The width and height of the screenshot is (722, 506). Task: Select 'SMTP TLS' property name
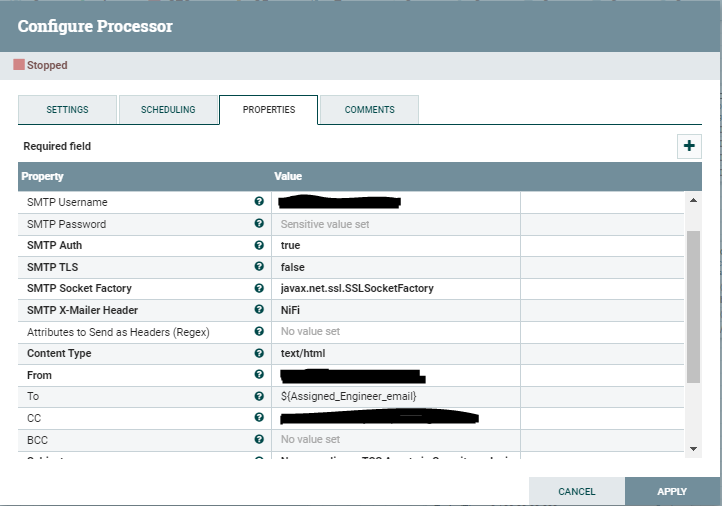(x=52, y=267)
